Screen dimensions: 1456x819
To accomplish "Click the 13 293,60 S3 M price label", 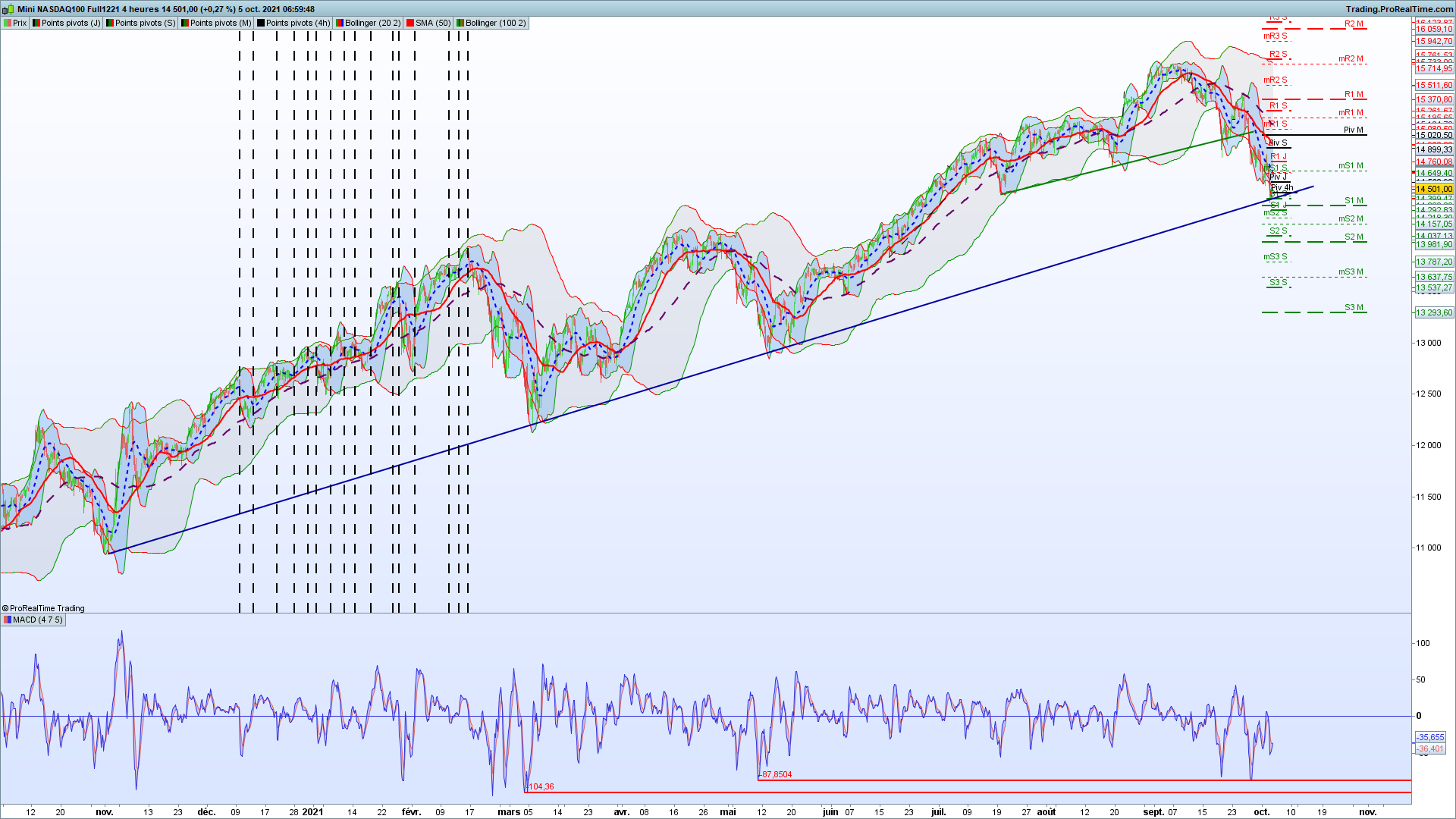I will 1433,312.
